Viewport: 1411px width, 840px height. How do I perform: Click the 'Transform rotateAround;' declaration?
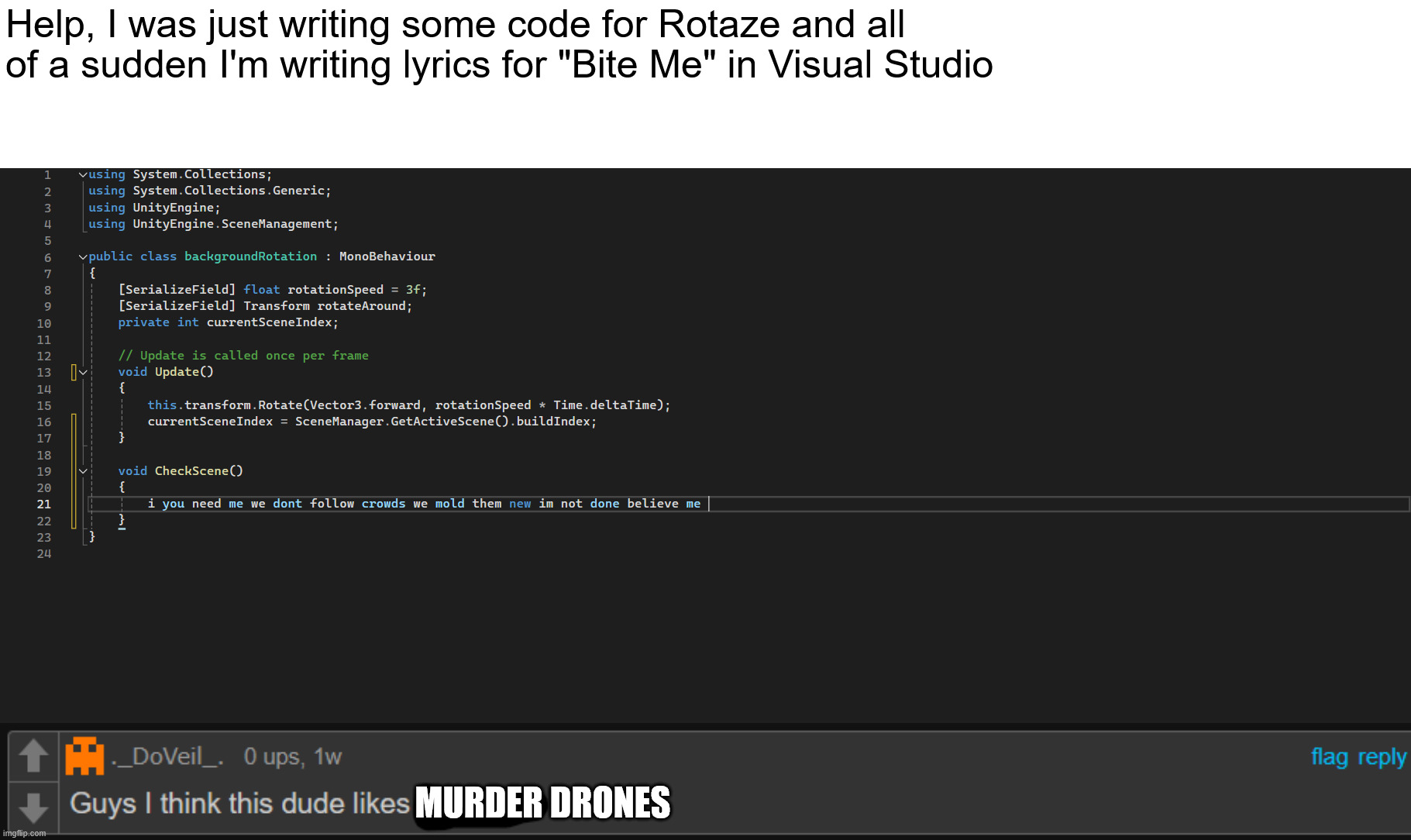coord(328,306)
